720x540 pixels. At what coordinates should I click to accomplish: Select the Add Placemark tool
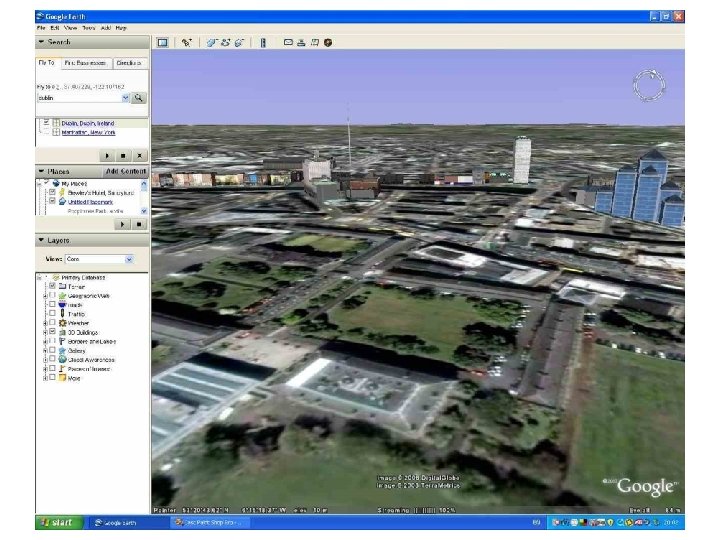pos(186,43)
